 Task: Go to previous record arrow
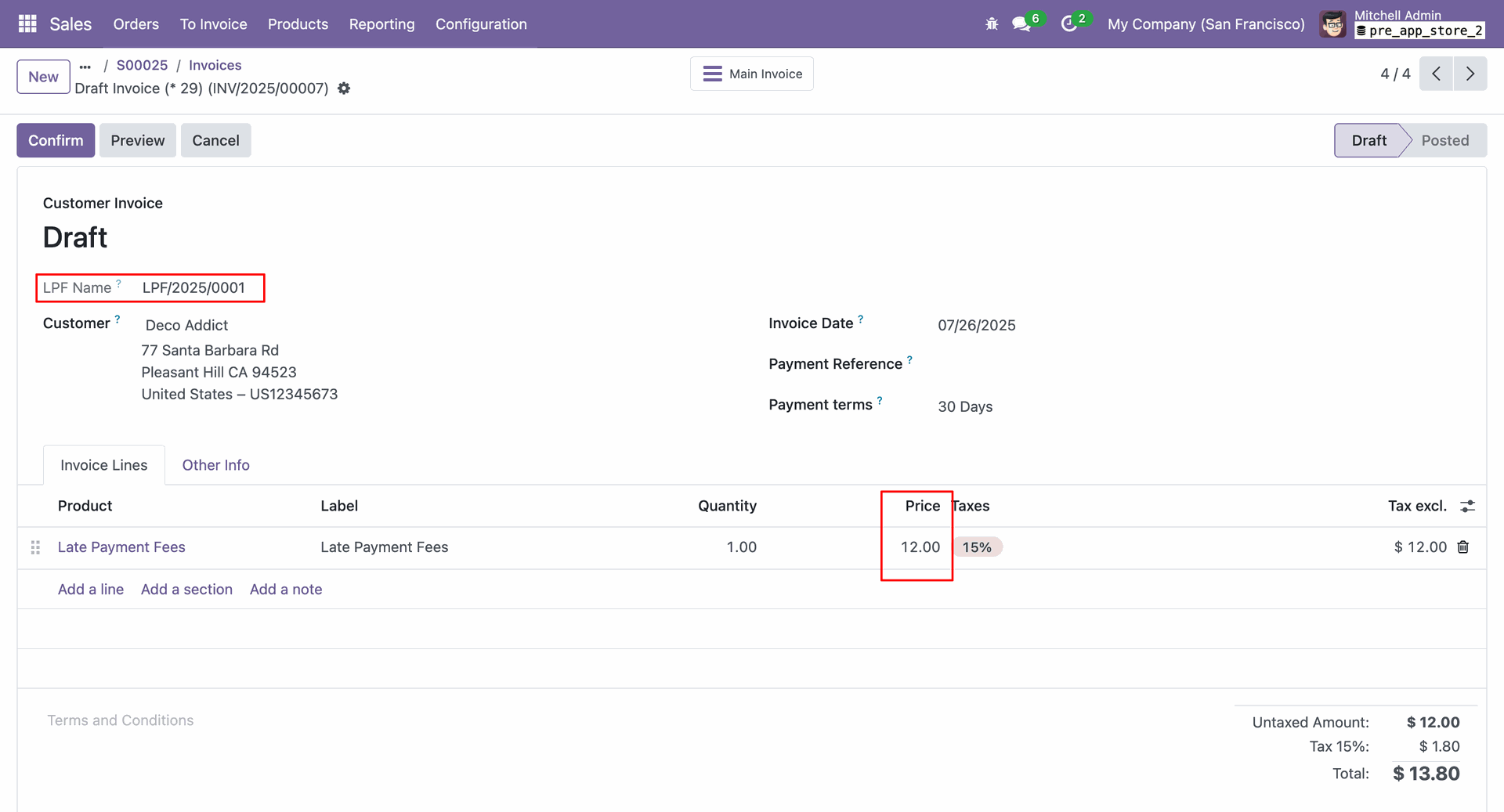1436,74
